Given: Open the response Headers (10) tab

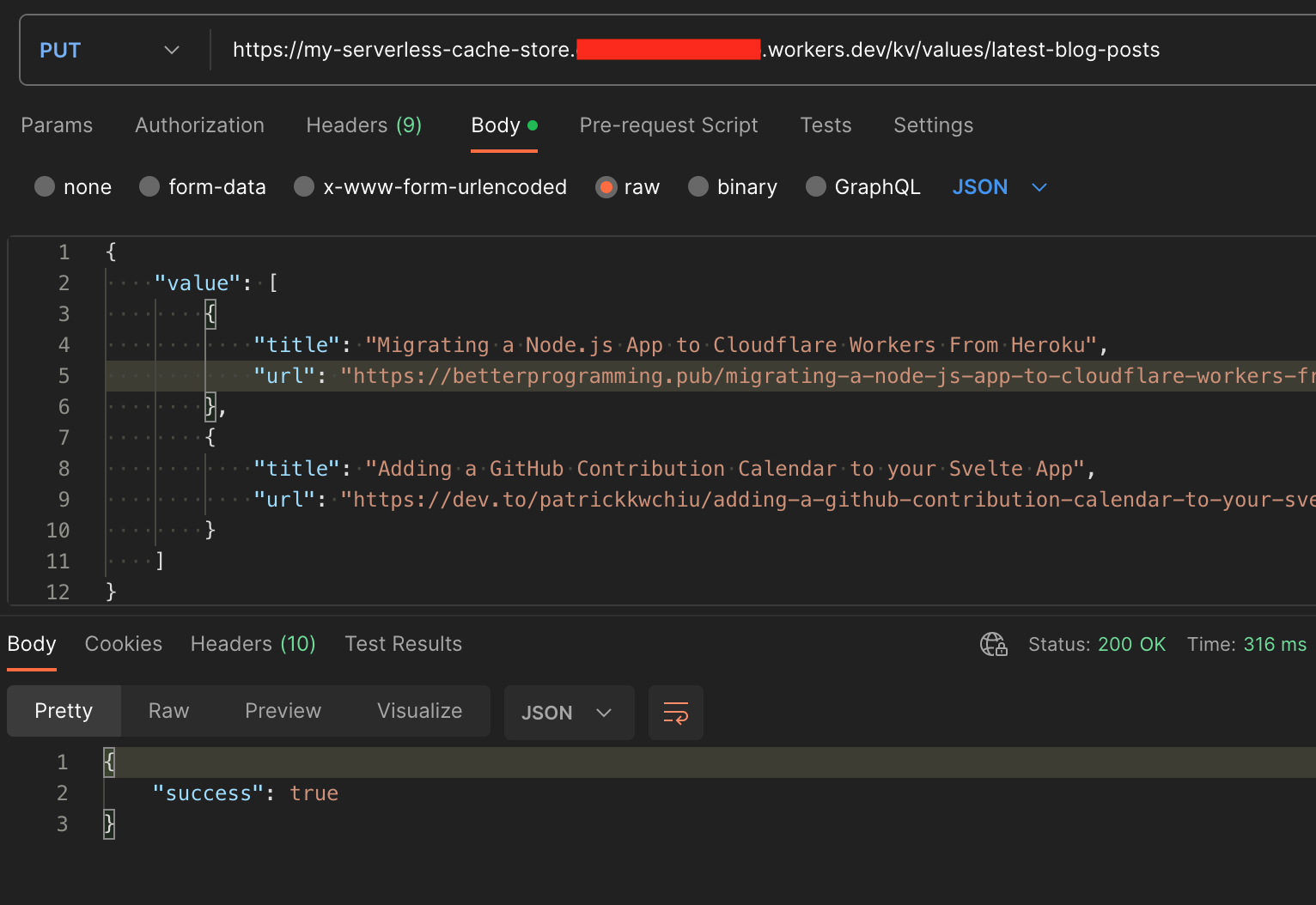Looking at the screenshot, I should pos(253,644).
